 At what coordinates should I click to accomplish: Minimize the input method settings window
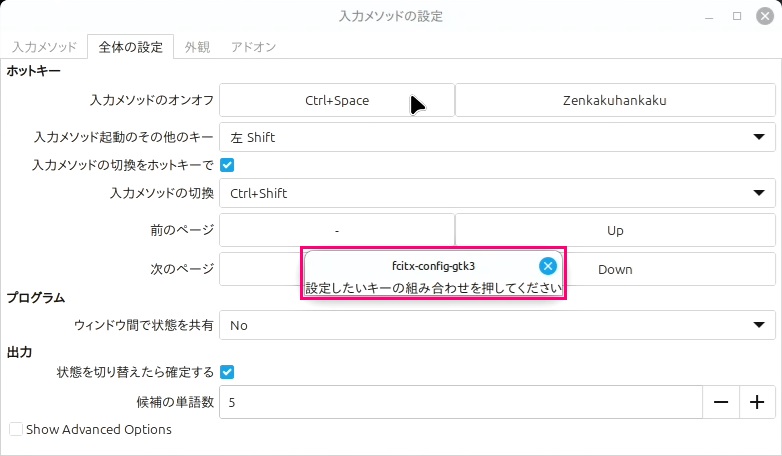[709, 16]
